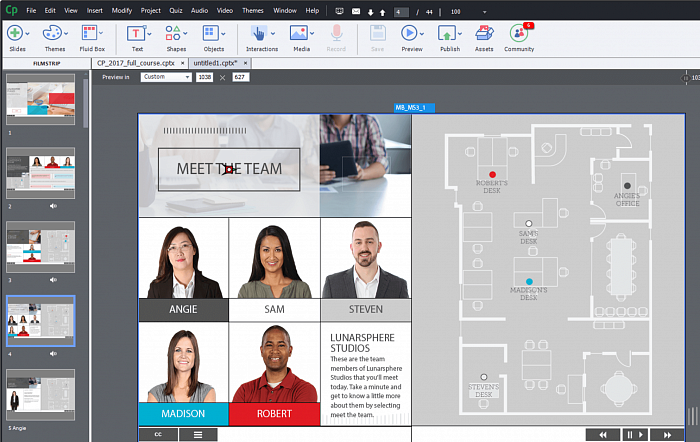Select slide 2 thumbnail in filmstrip
The height and width of the screenshot is (442, 700).
point(40,172)
